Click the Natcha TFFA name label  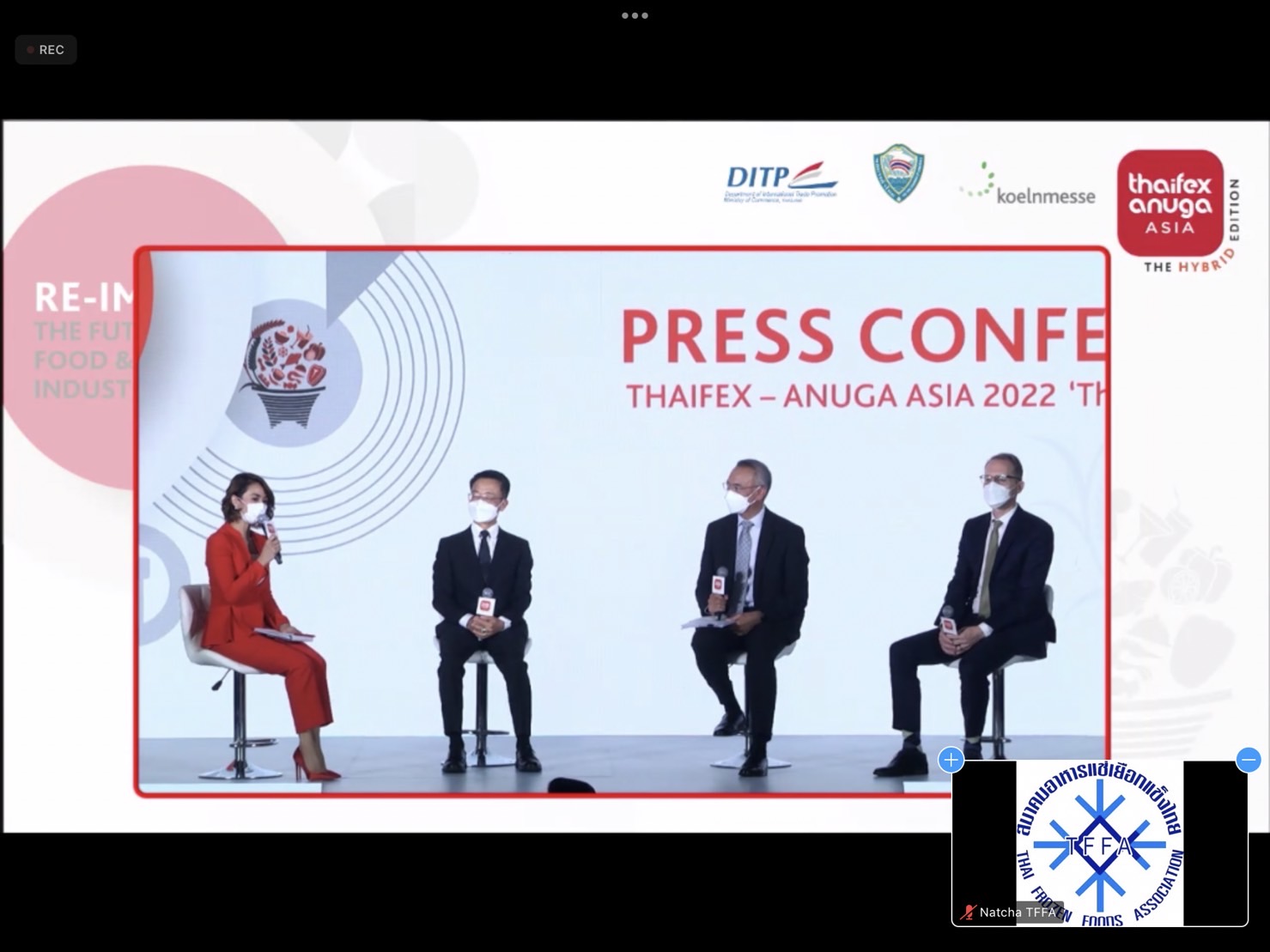1018,913
